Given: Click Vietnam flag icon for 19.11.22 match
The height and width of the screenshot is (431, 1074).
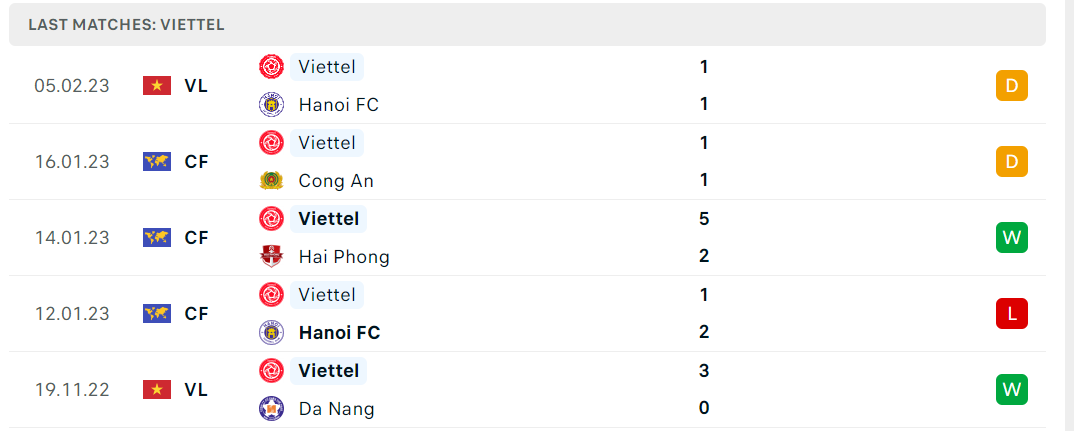Looking at the screenshot, I should point(157,390).
